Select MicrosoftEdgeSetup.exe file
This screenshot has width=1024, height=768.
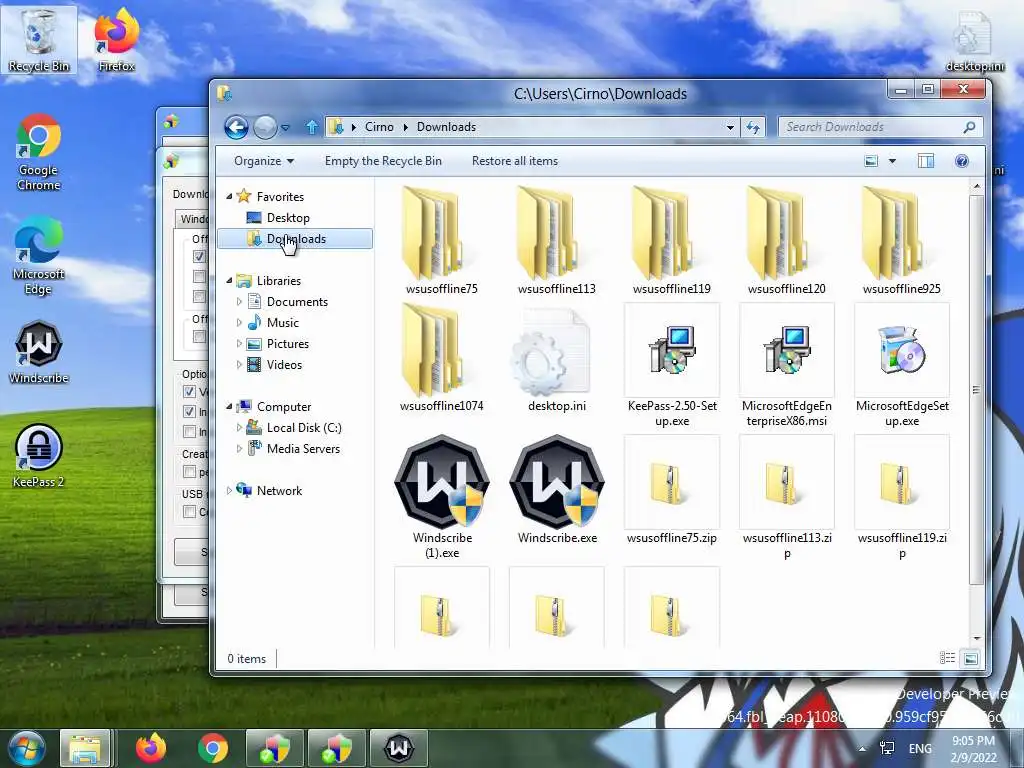point(901,364)
